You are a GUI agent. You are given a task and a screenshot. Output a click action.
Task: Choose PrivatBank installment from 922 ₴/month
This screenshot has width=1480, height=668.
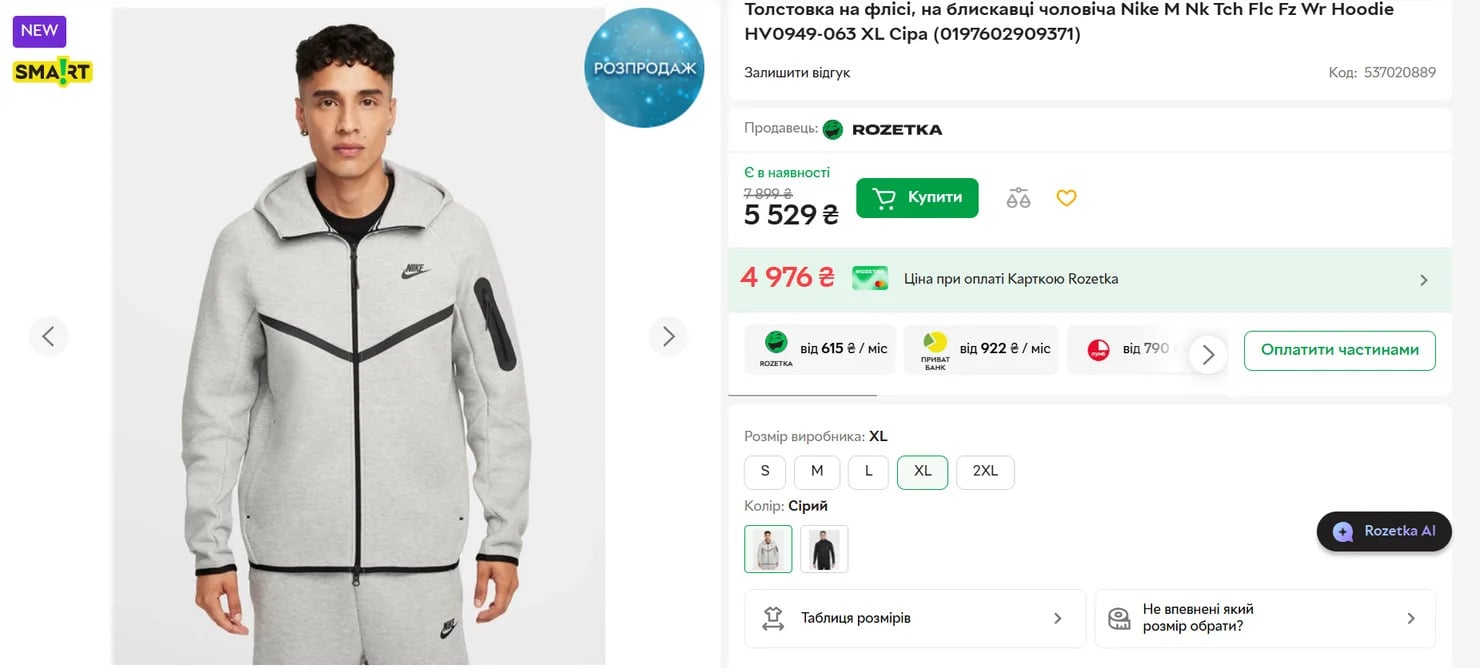[981, 349]
